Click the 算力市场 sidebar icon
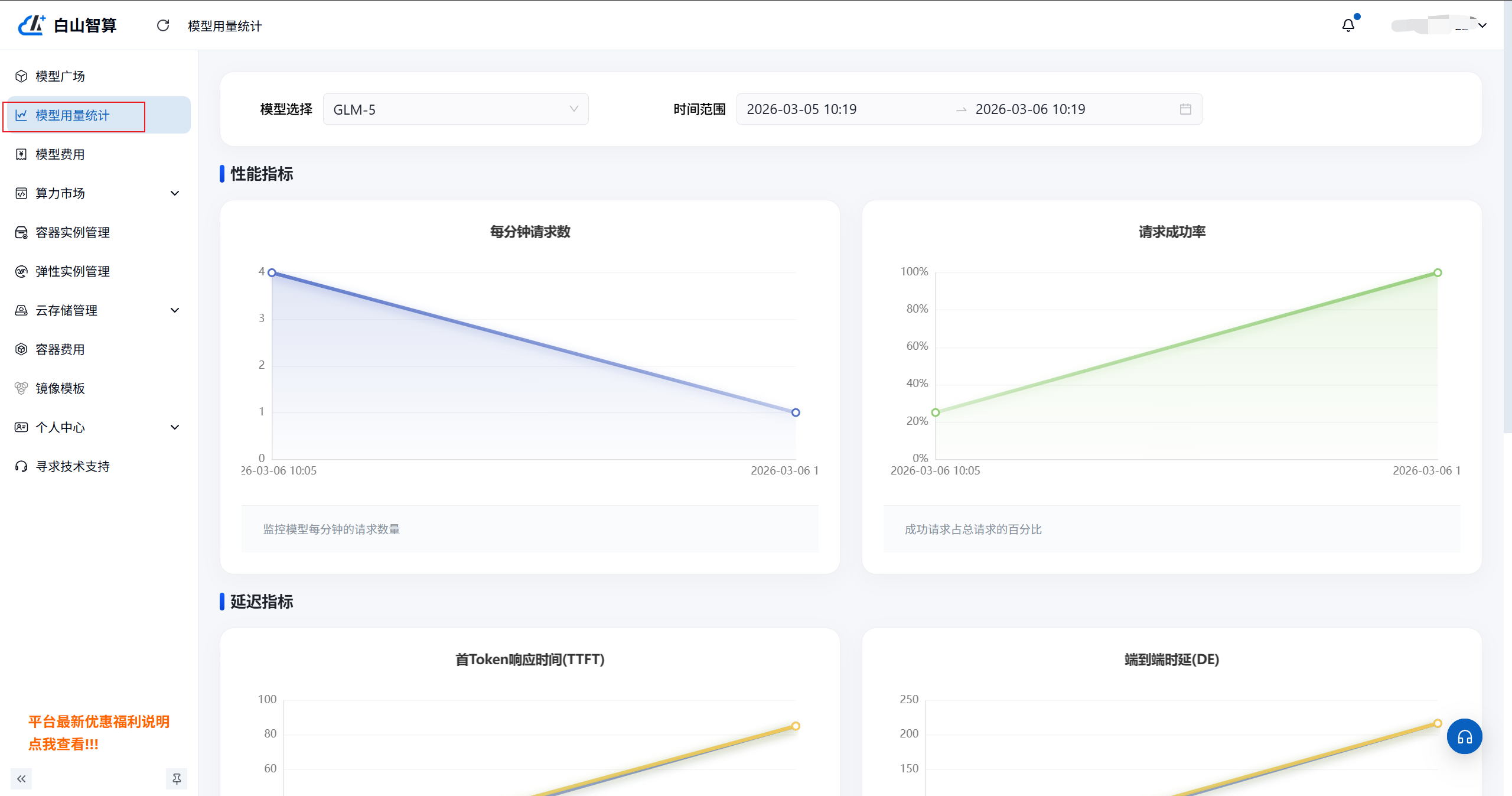1512x796 pixels. pos(21,193)
